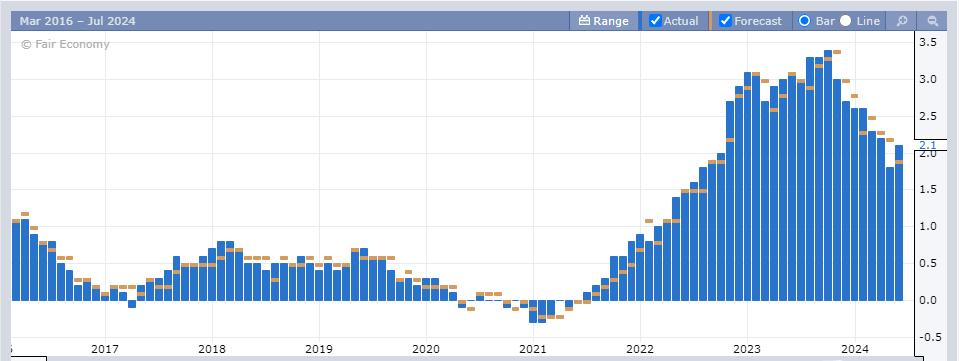Uncheck the Forecast series checkbox

click(725, 21)
